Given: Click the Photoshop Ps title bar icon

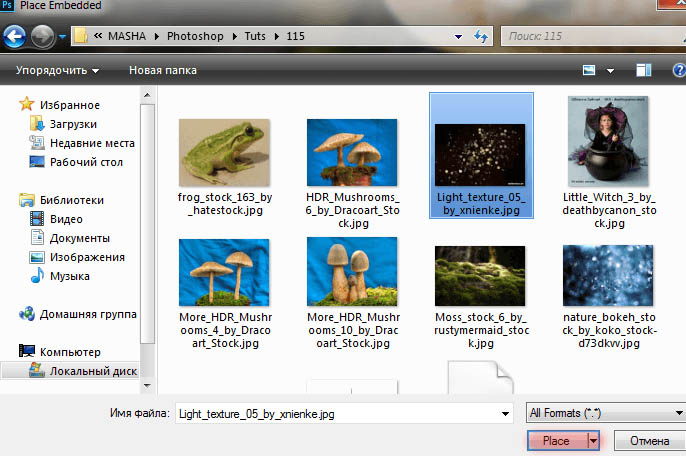Looking at the screenshot, I should point(7,5).
